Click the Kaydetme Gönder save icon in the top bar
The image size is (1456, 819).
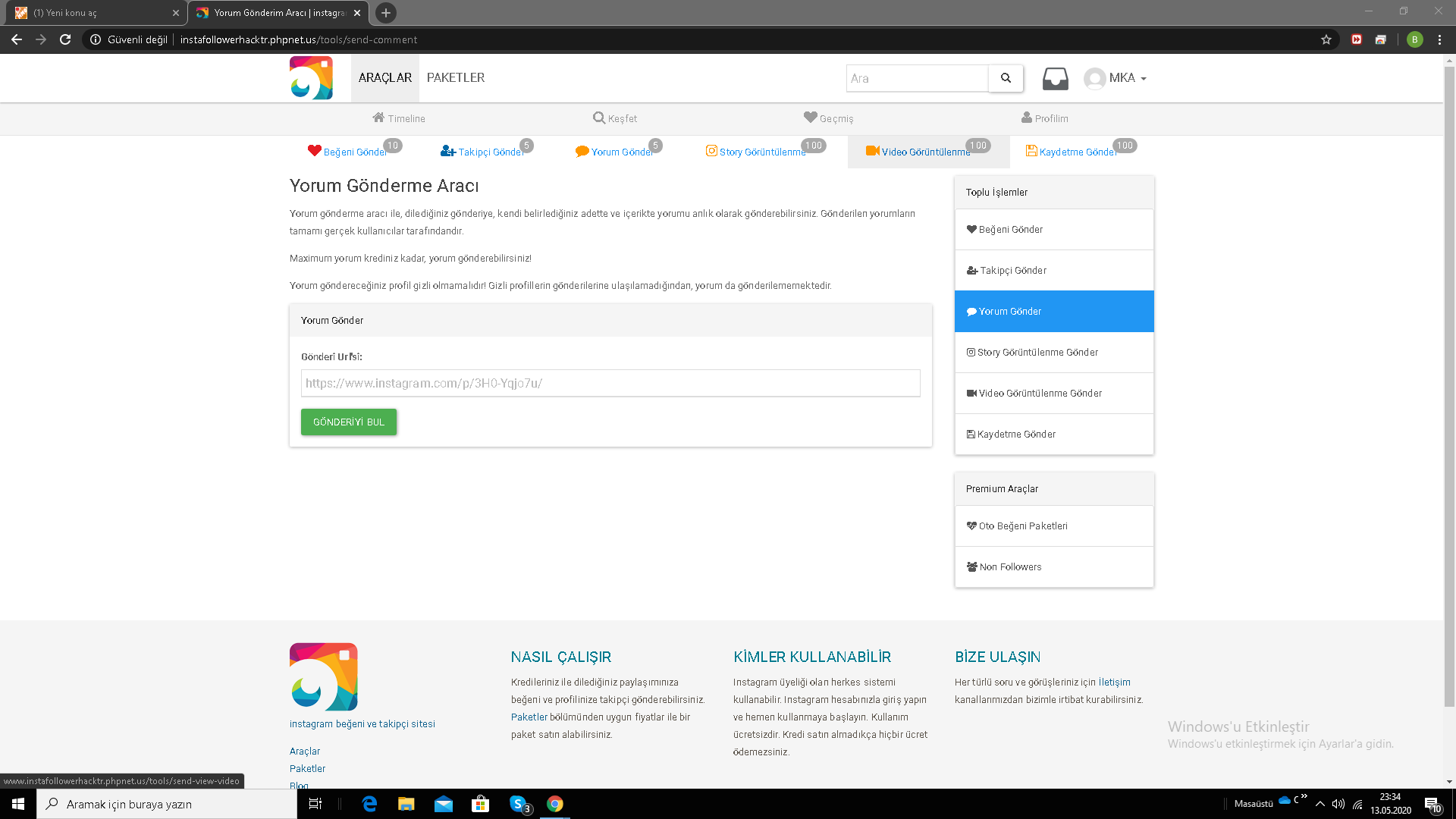coord(1031,151)
